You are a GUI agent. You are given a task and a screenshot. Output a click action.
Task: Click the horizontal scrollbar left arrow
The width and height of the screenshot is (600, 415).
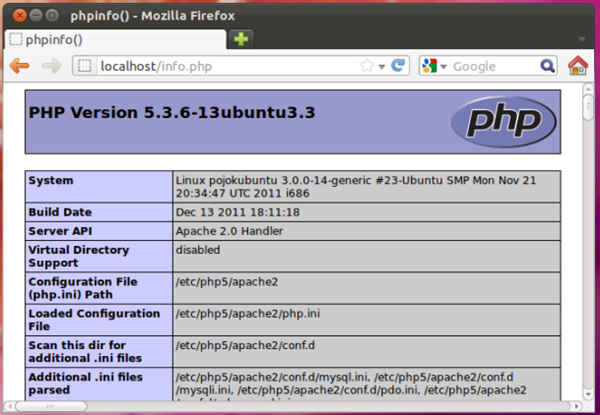[x=10, y=406]
